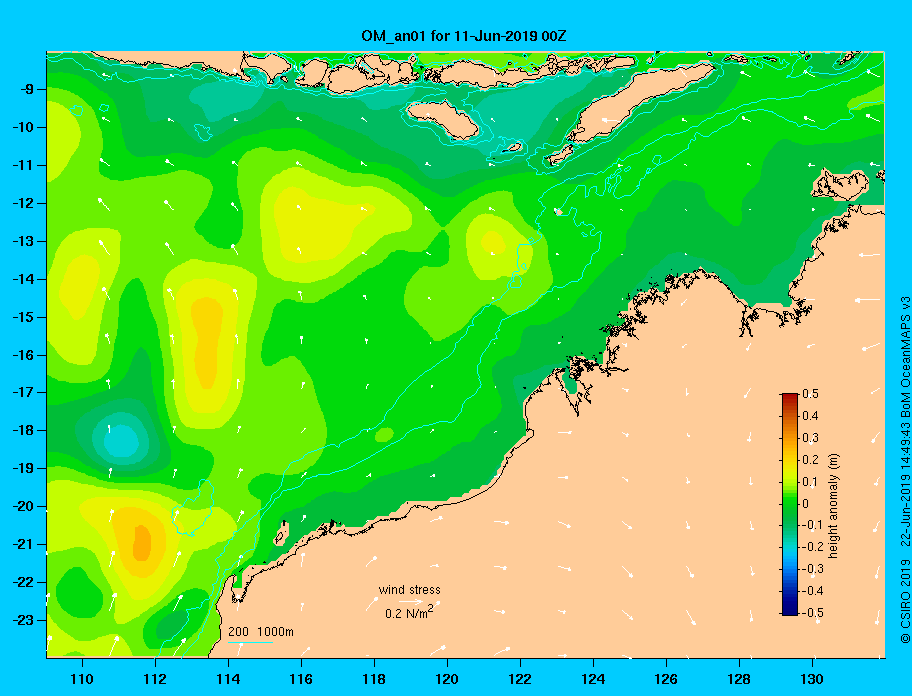This screenshot has height=696, width=912.
Task: Click longitude label '130'
Action: point(812,679)
